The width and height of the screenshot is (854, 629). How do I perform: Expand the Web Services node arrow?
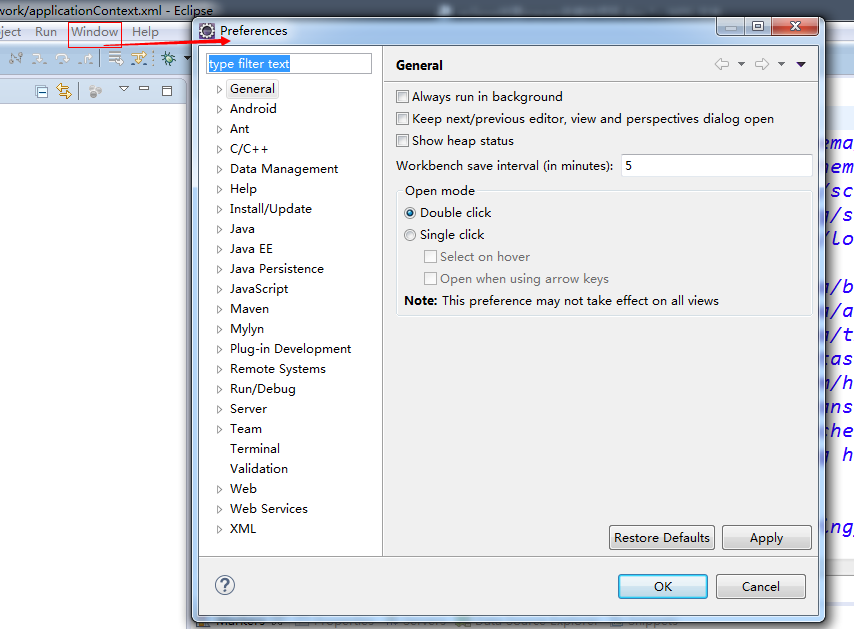tap(219, 509)
